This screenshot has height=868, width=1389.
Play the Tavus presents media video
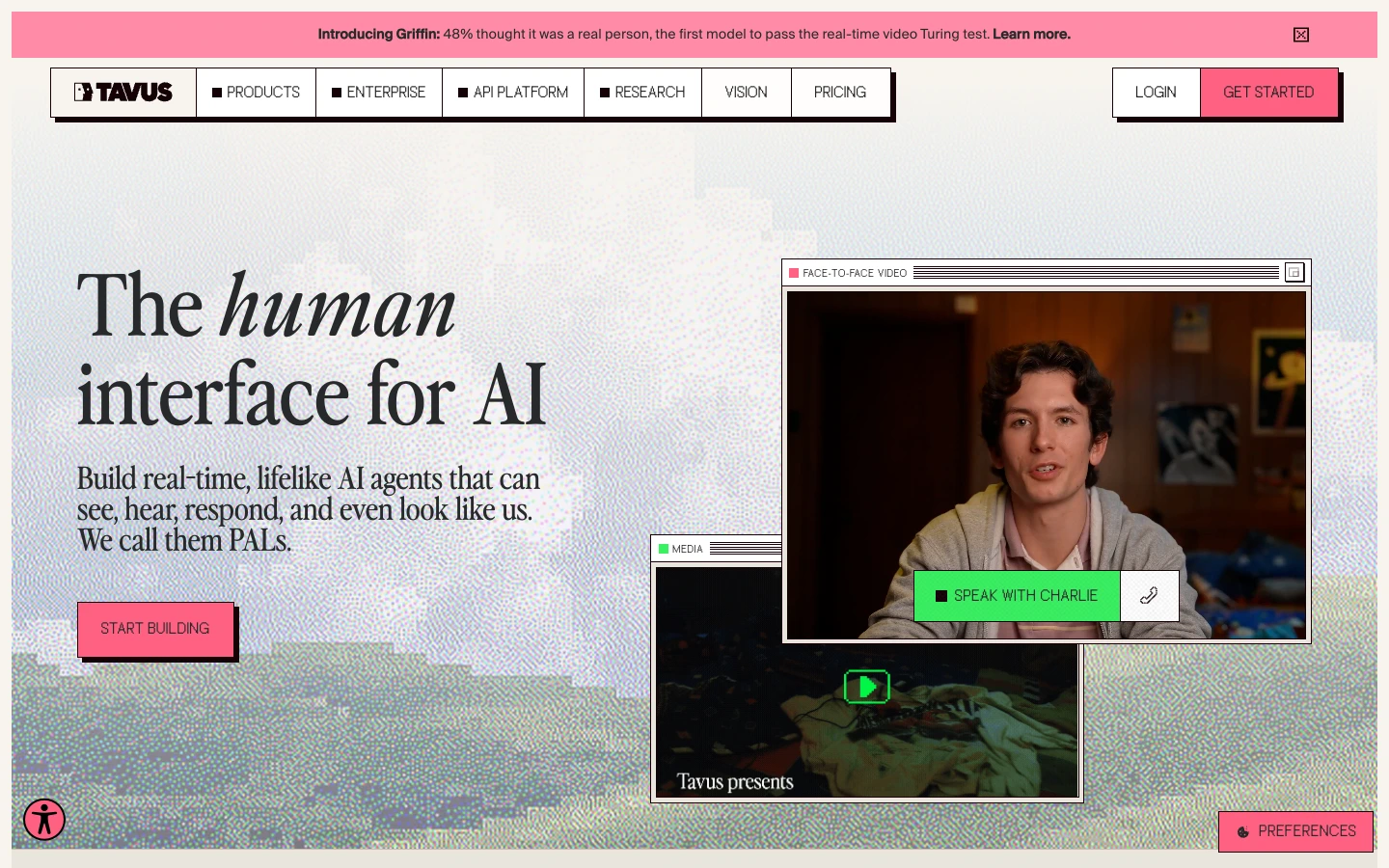[x=866, y=687]
